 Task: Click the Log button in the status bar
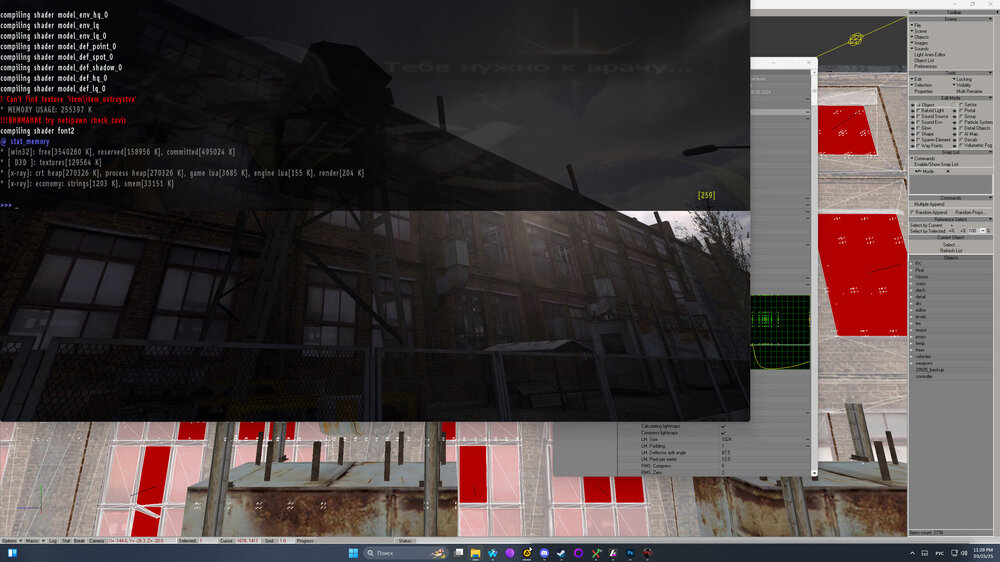click(x=53, y=540)
